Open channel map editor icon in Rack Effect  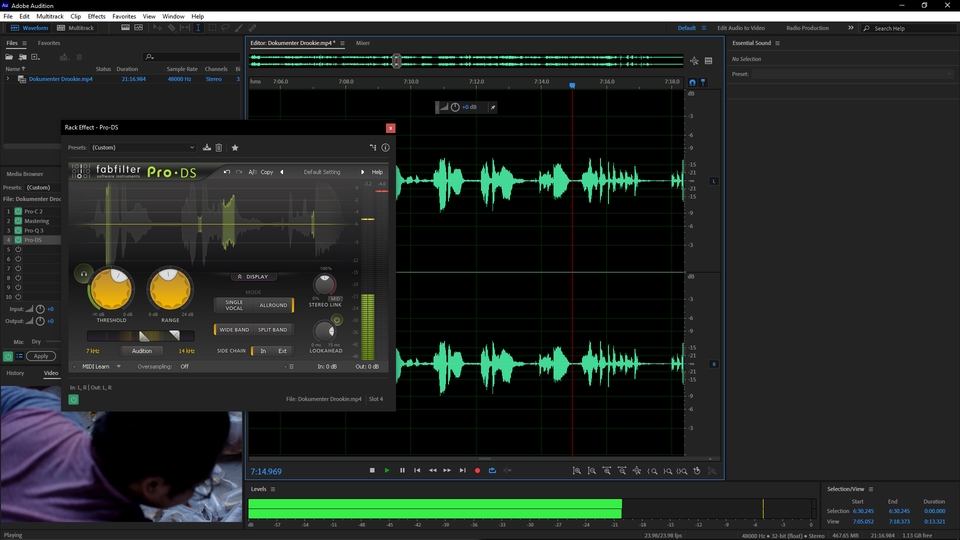click(x=373, y=148)
